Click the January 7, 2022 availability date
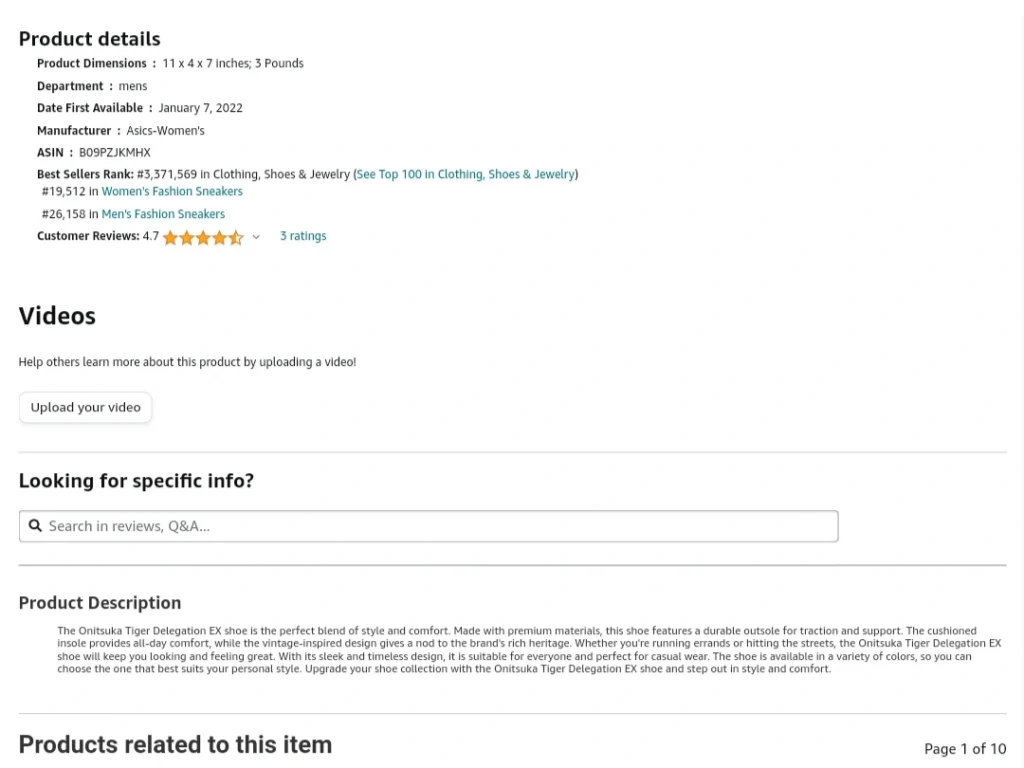 [200, 108]
